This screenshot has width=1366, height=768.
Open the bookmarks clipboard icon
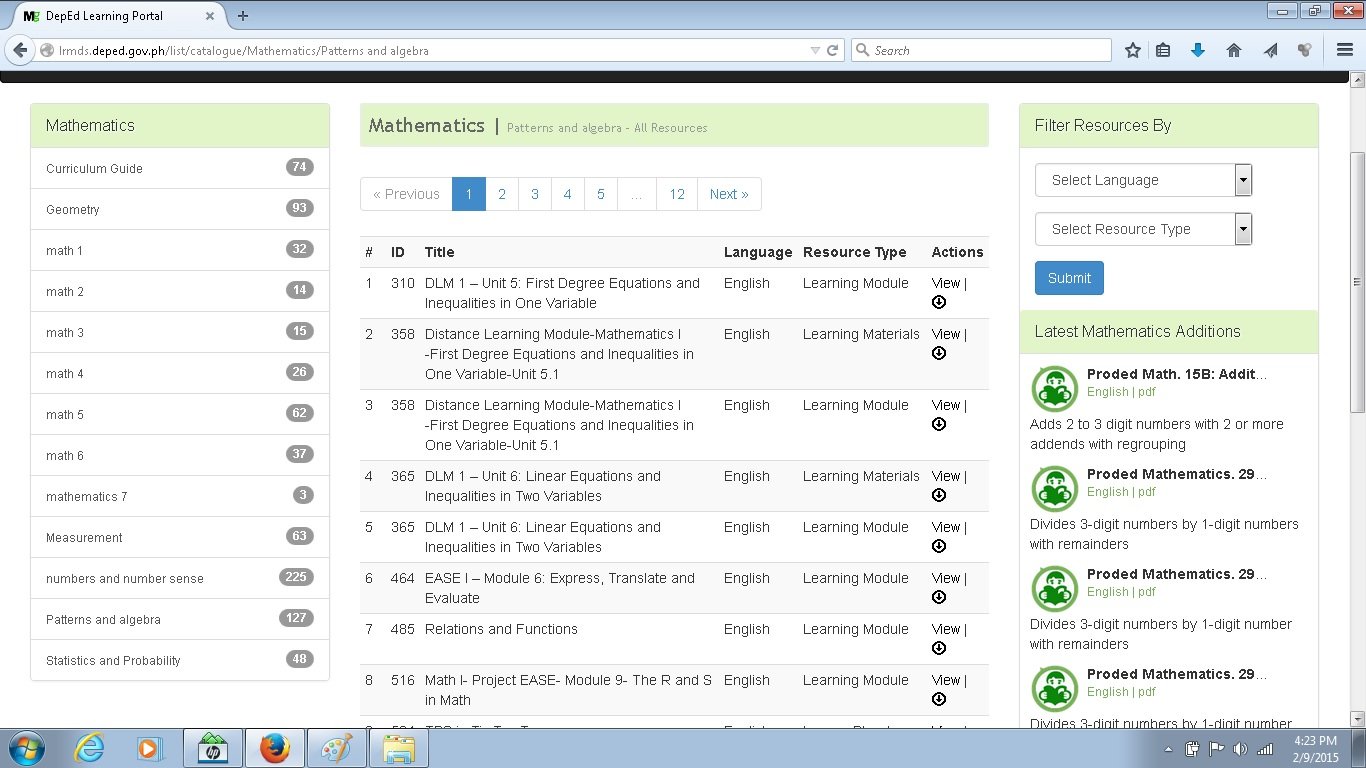[1163, 49]
